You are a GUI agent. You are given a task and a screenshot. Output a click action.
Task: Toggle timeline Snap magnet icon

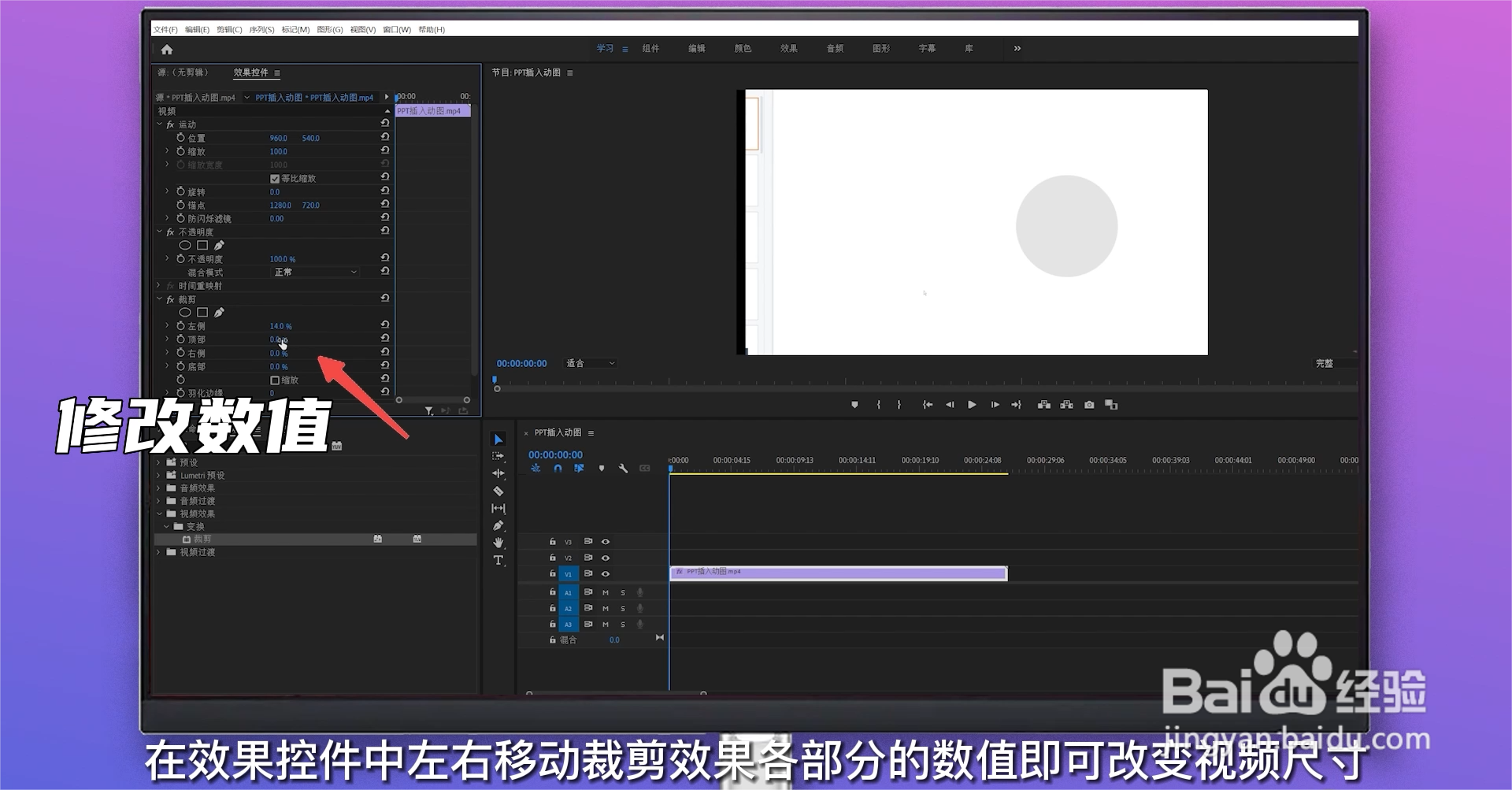(x=558, y=469)
